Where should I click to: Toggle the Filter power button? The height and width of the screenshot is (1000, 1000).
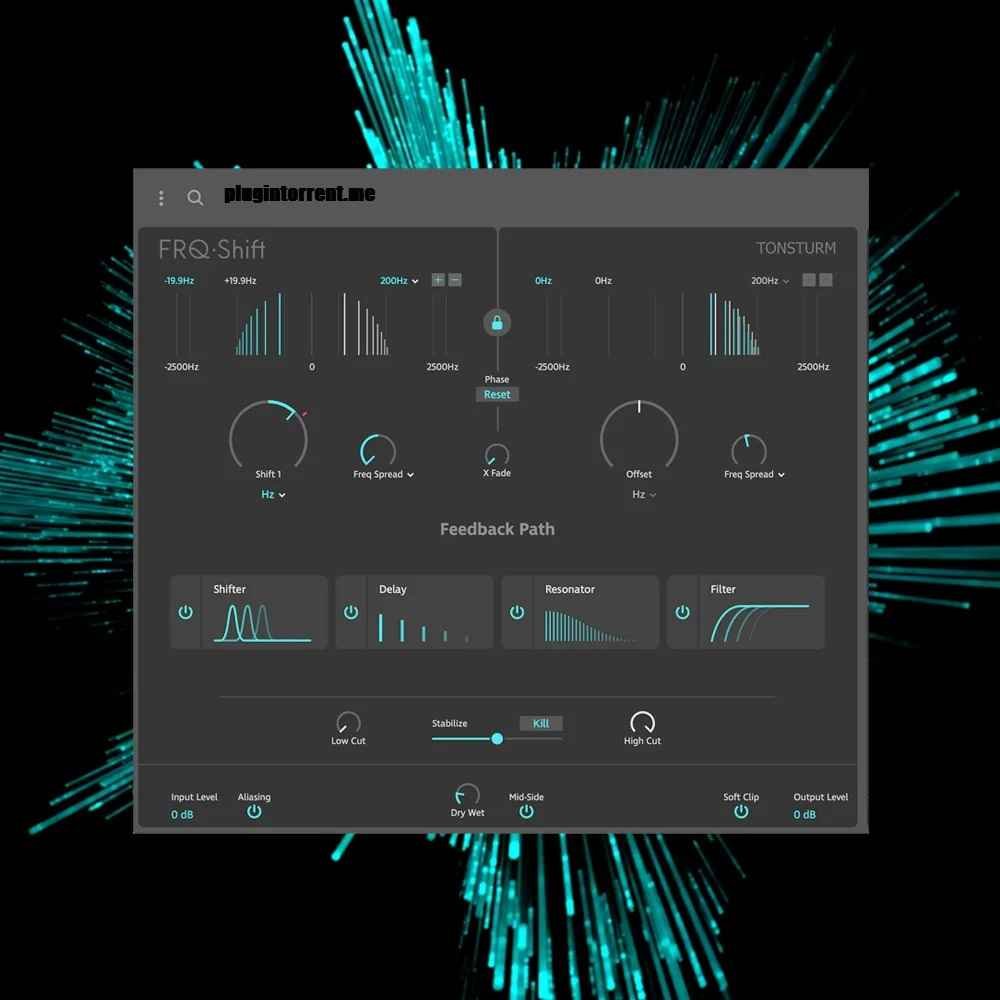coord(682,612)
